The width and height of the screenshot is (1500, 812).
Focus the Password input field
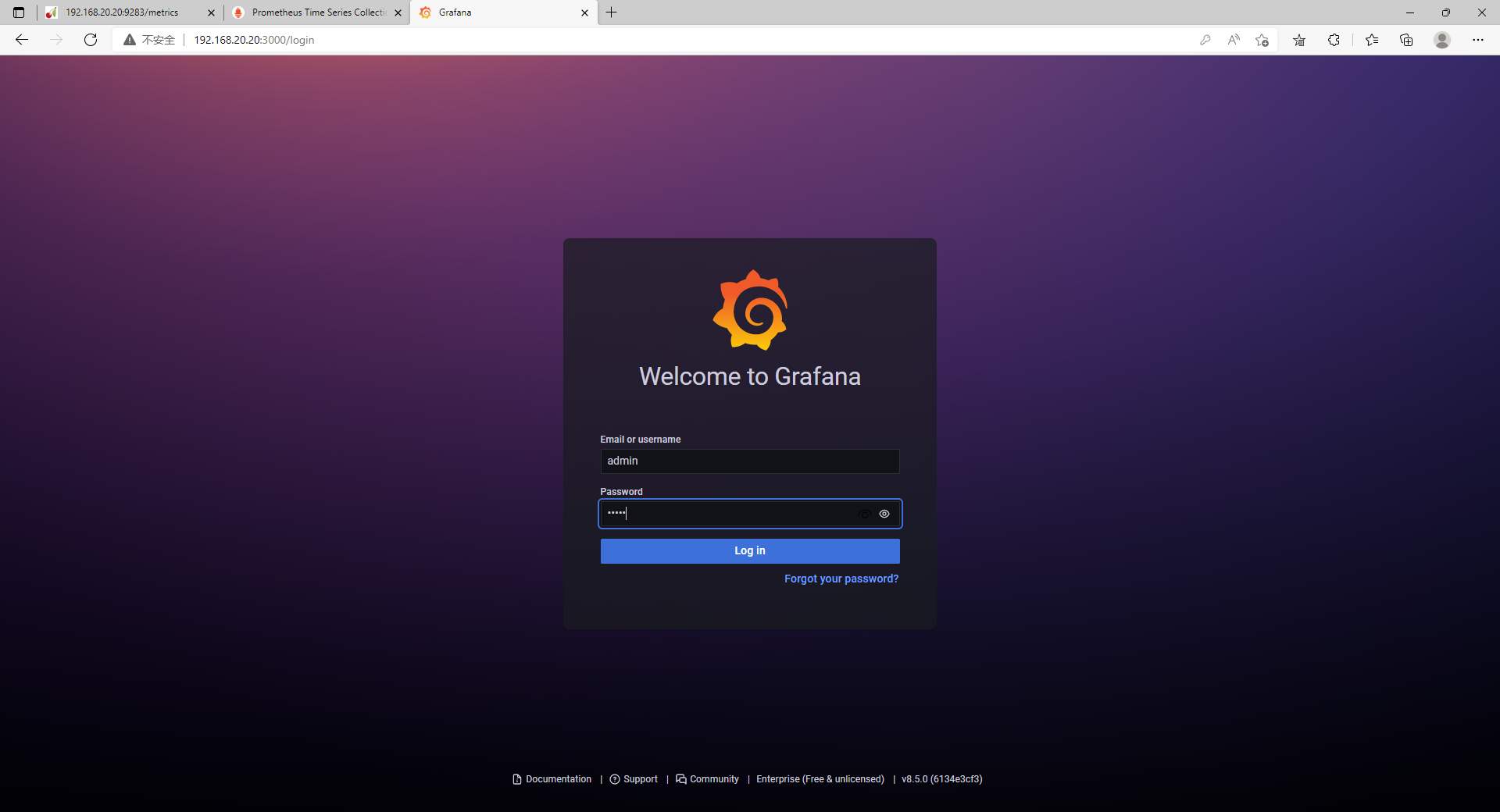(x=750, y=514)
